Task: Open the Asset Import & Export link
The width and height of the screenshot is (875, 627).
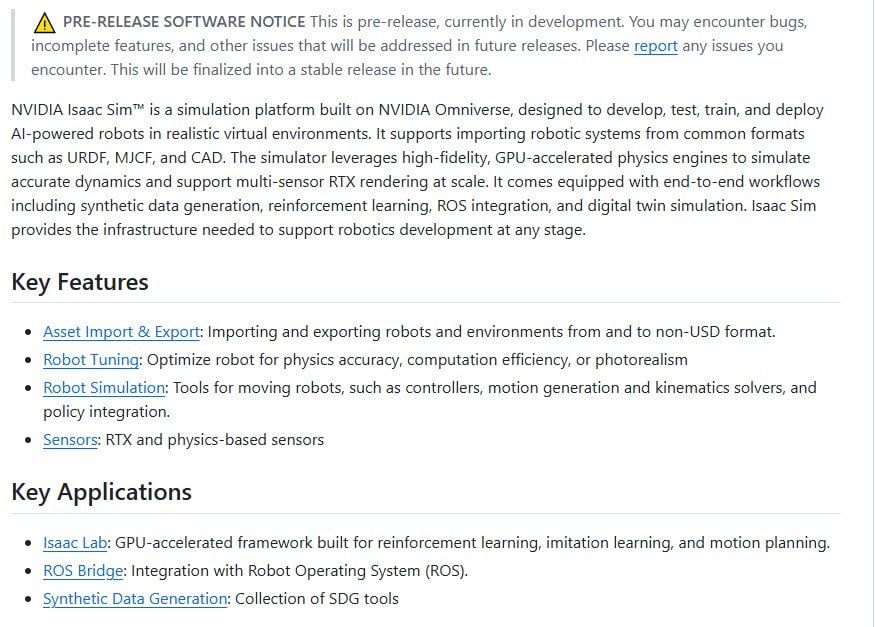Action: pyautogui.click(x=121, y=332)
